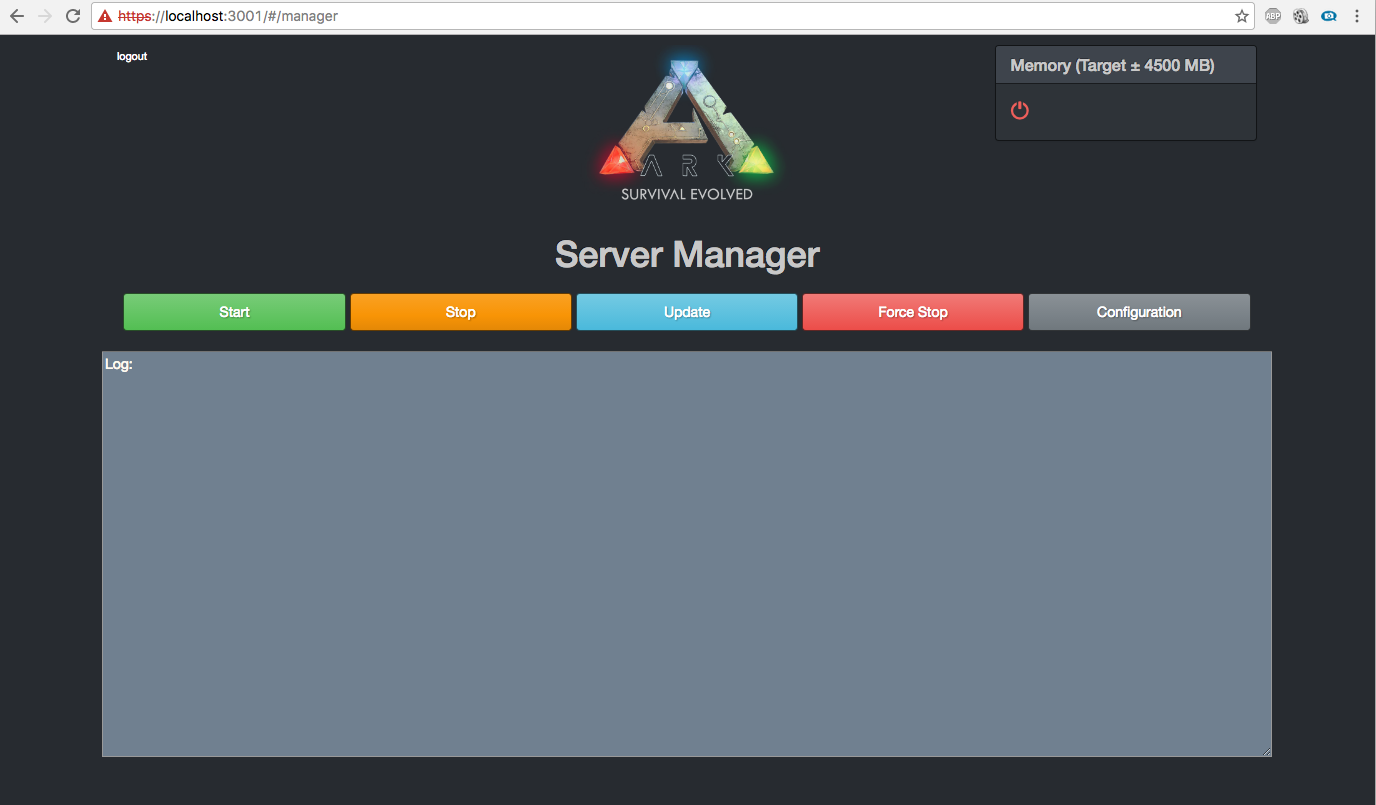
Task: Click inside the Log text area
Action: [687, 554]
